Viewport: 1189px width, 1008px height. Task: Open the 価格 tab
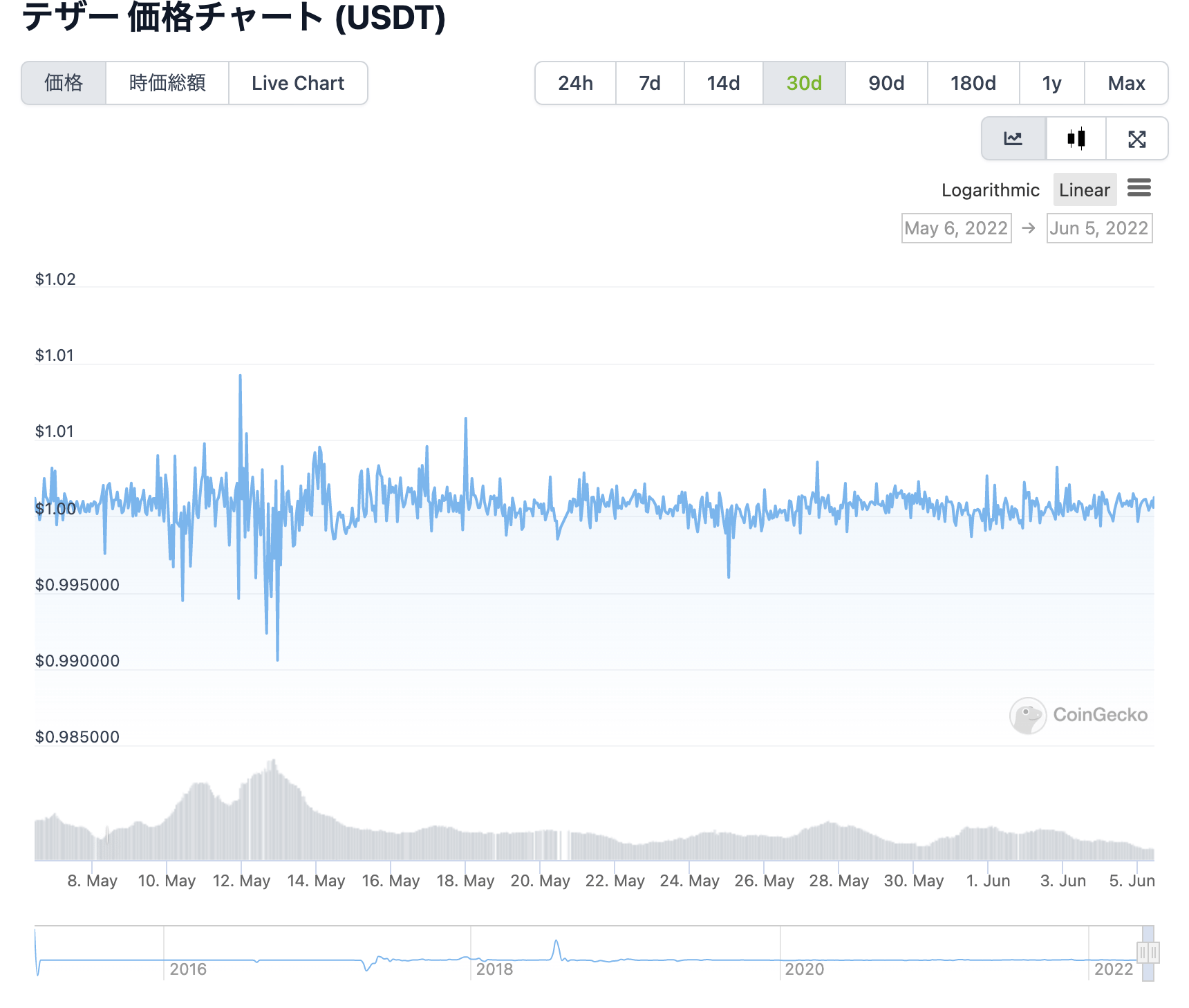click(63, 83)
